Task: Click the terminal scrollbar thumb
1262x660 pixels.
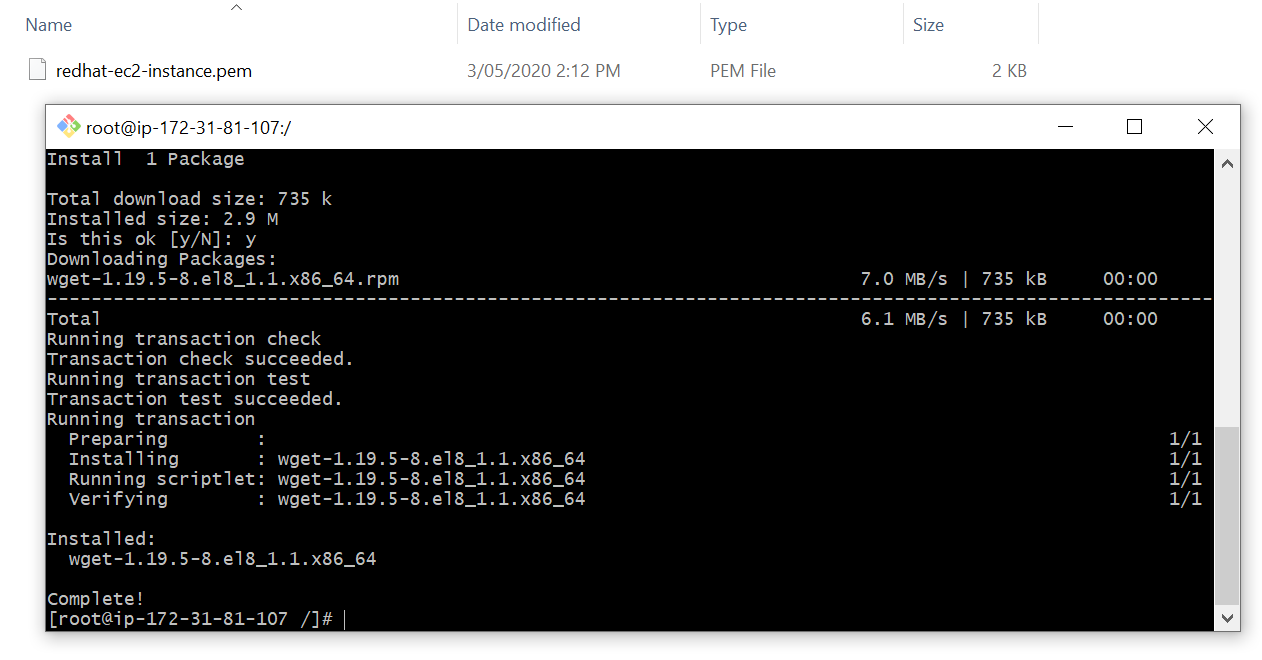Action: 1227,515
